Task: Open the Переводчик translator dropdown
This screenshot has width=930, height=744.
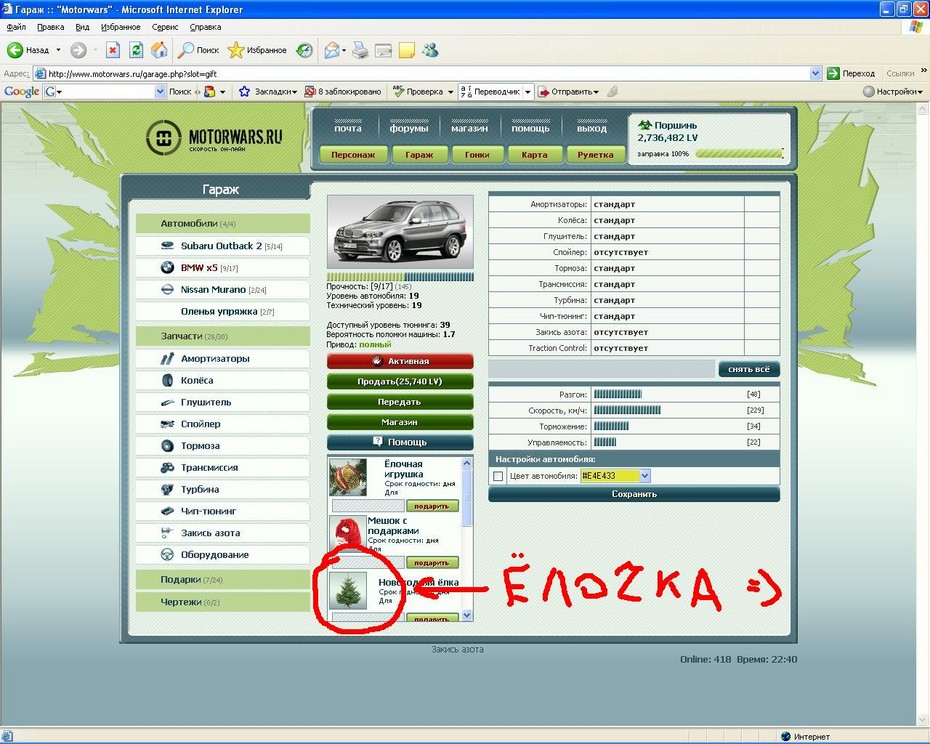Action: point(528,92)
